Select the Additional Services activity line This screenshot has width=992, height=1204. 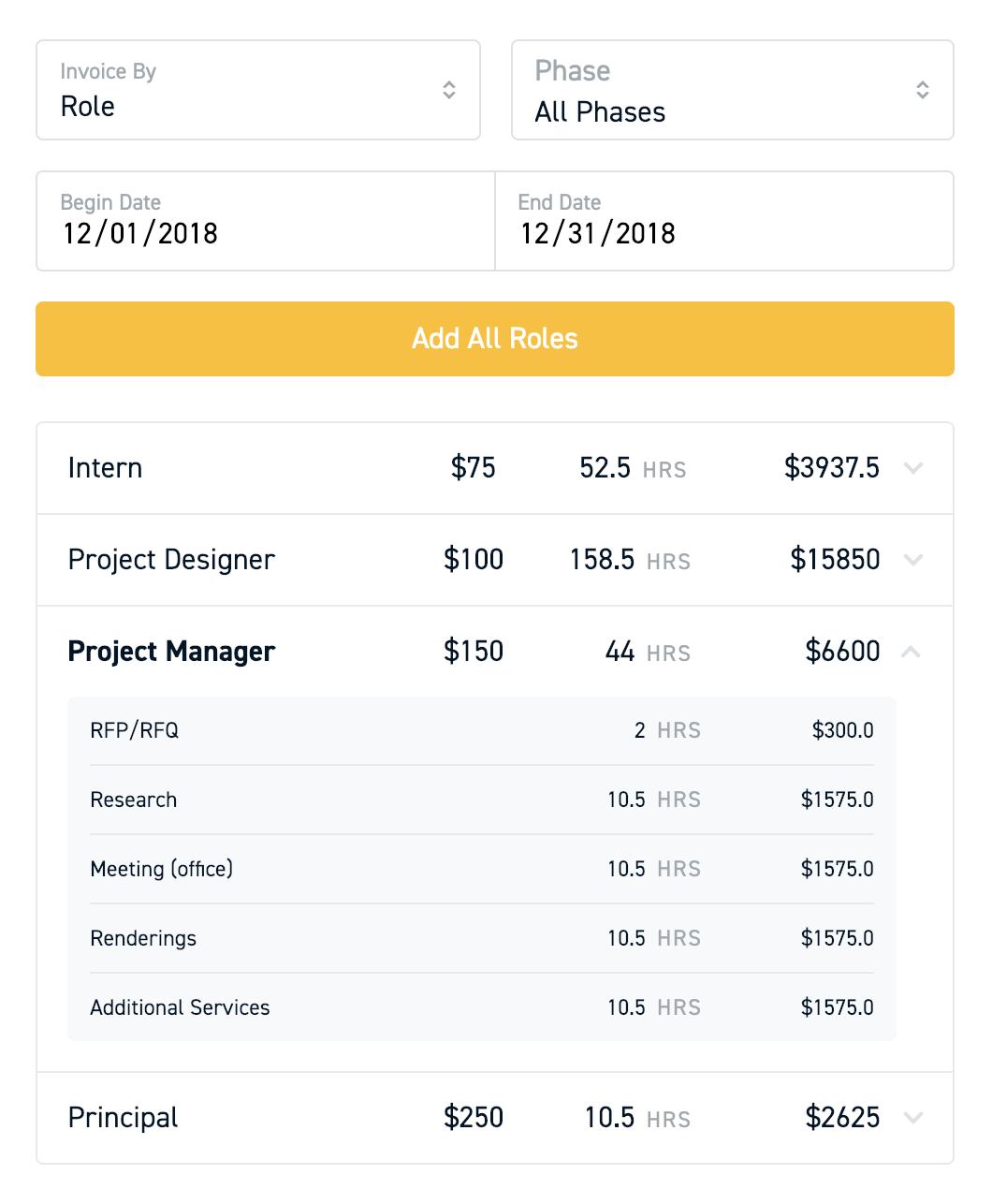[481, 1007]
